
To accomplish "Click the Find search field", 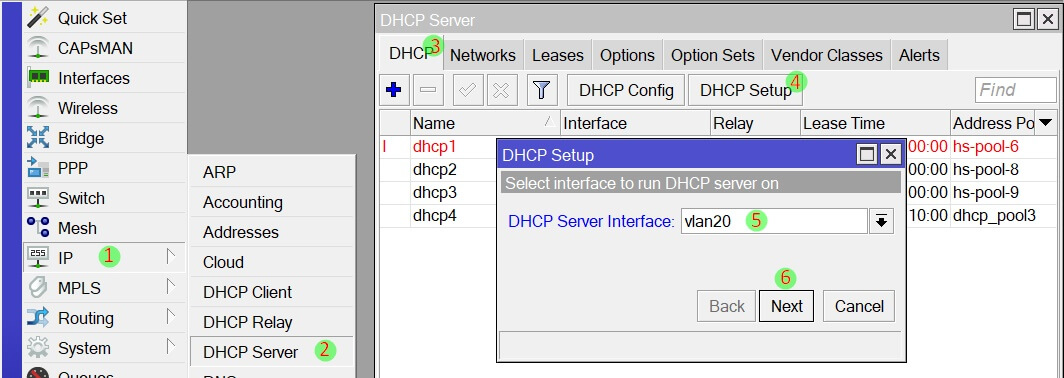I will 1015,90.
